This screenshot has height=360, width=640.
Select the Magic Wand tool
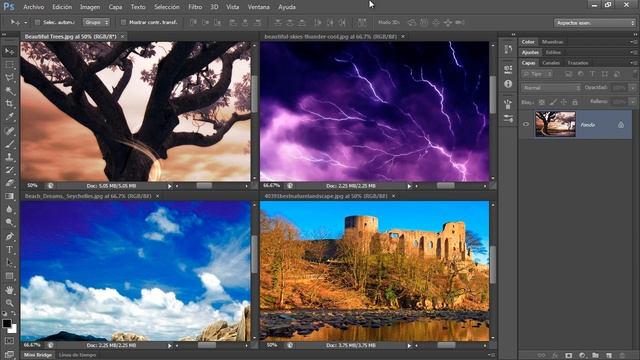[9, 91]
